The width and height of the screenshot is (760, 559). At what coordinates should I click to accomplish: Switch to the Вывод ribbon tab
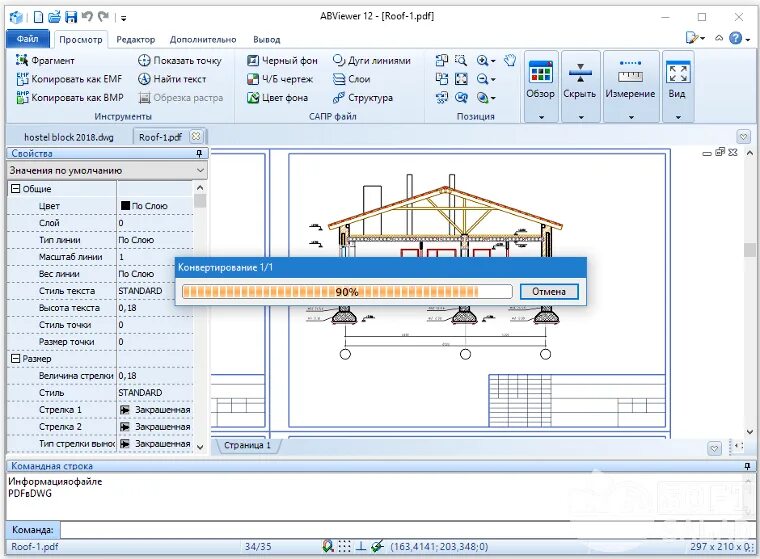click(267, 40)
